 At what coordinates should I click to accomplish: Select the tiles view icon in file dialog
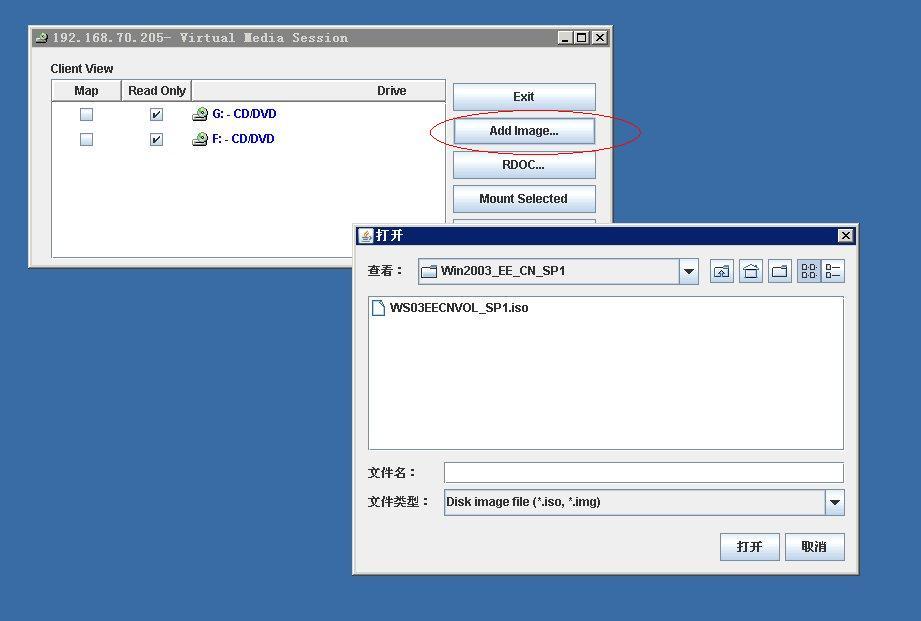[807, 271]
